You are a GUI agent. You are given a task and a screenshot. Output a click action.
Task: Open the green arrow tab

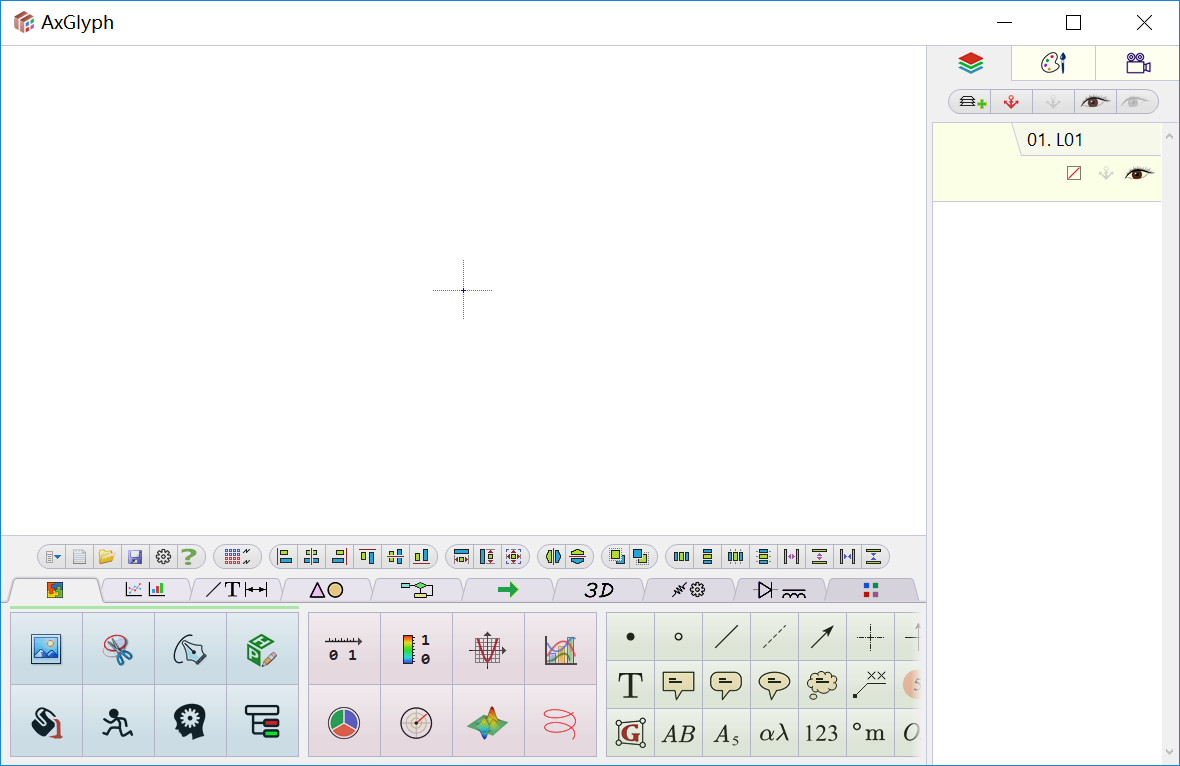508,590
